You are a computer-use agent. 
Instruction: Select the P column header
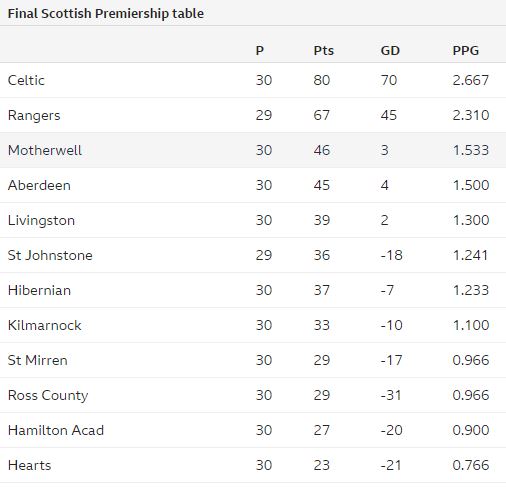pyautogui.click(x=260, y=51)
